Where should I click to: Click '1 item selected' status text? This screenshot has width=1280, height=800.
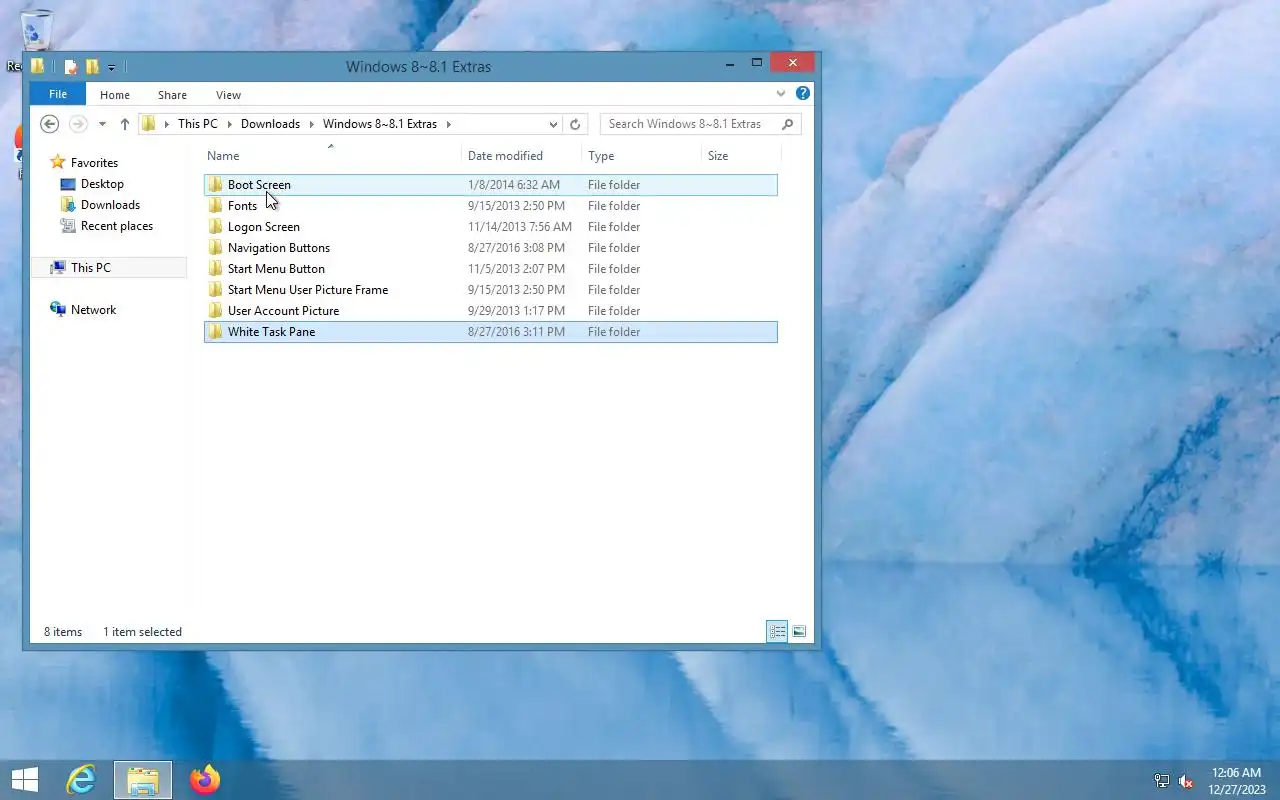pos(142,632)
